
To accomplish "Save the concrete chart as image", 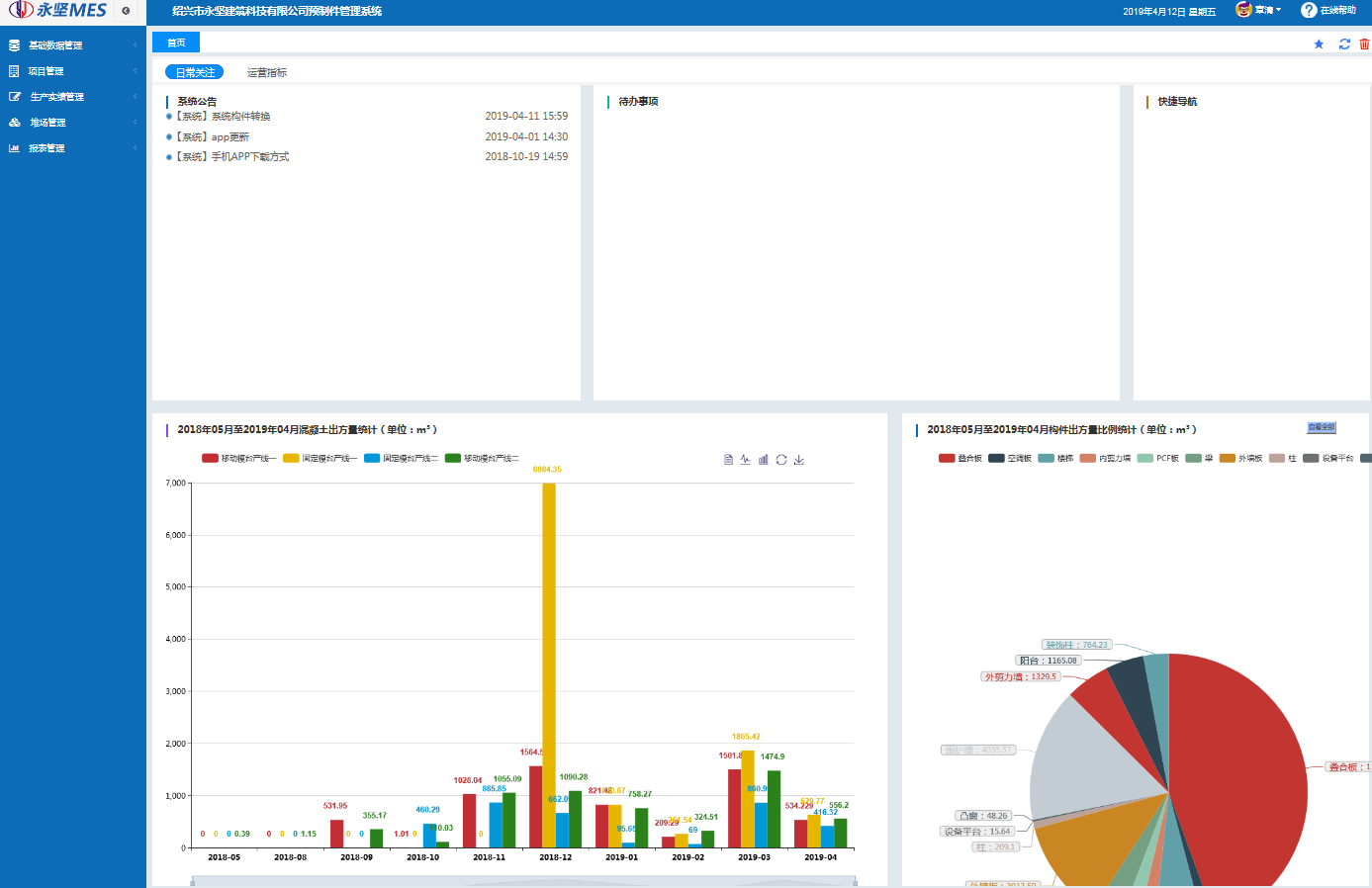I will pos(799,460).
